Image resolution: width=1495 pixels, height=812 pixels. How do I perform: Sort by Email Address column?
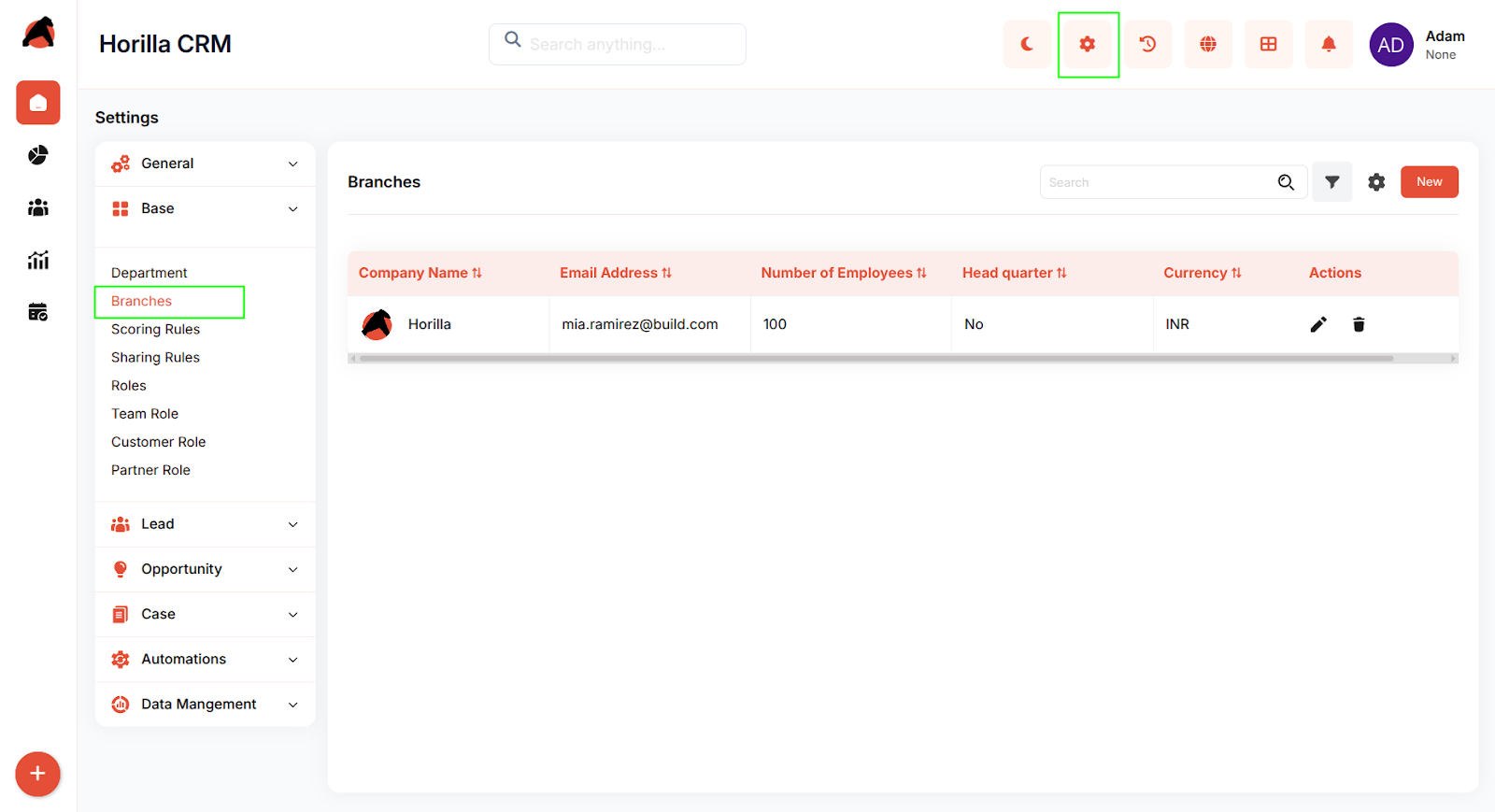616,273
